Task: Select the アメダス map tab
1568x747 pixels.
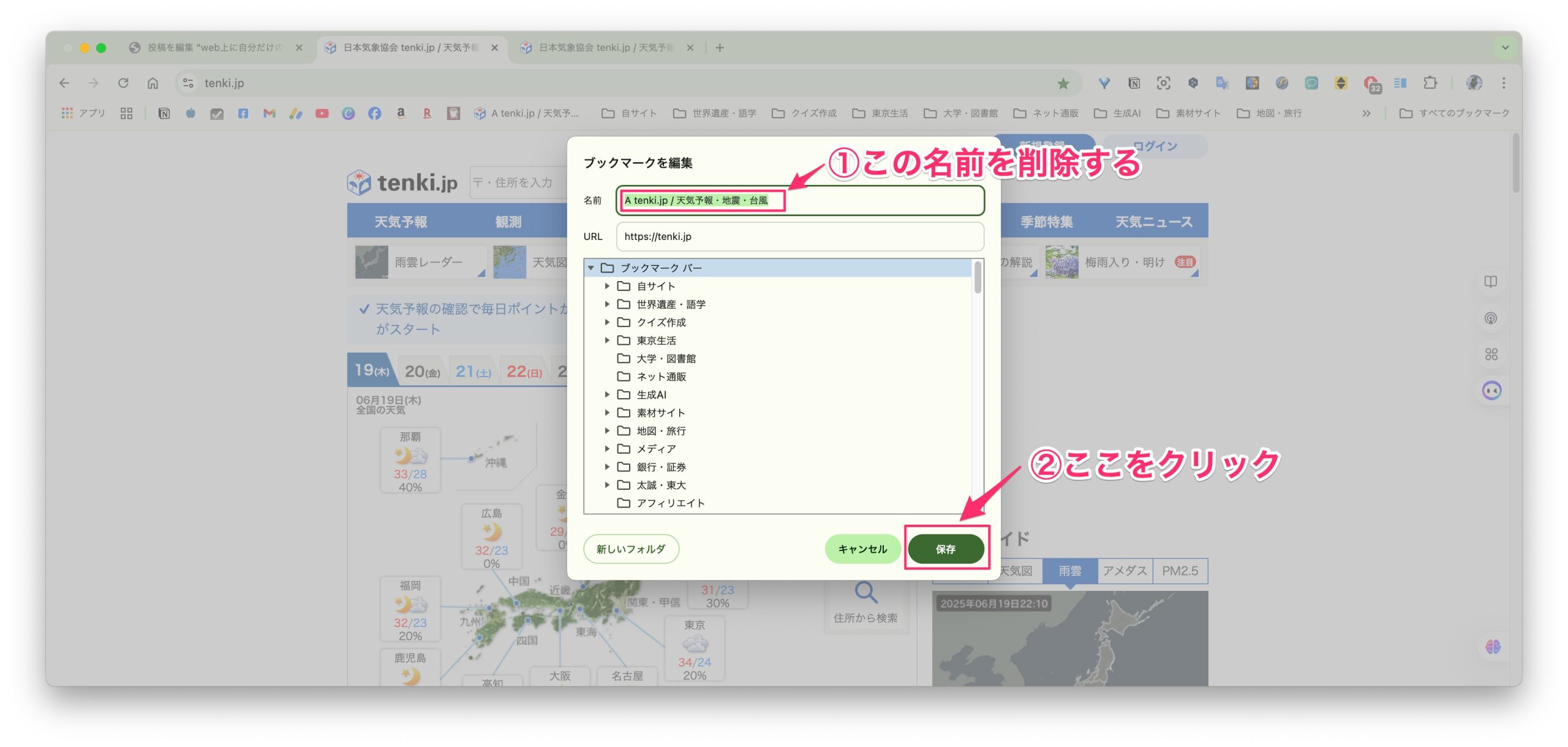Action: click(1125, 571)
